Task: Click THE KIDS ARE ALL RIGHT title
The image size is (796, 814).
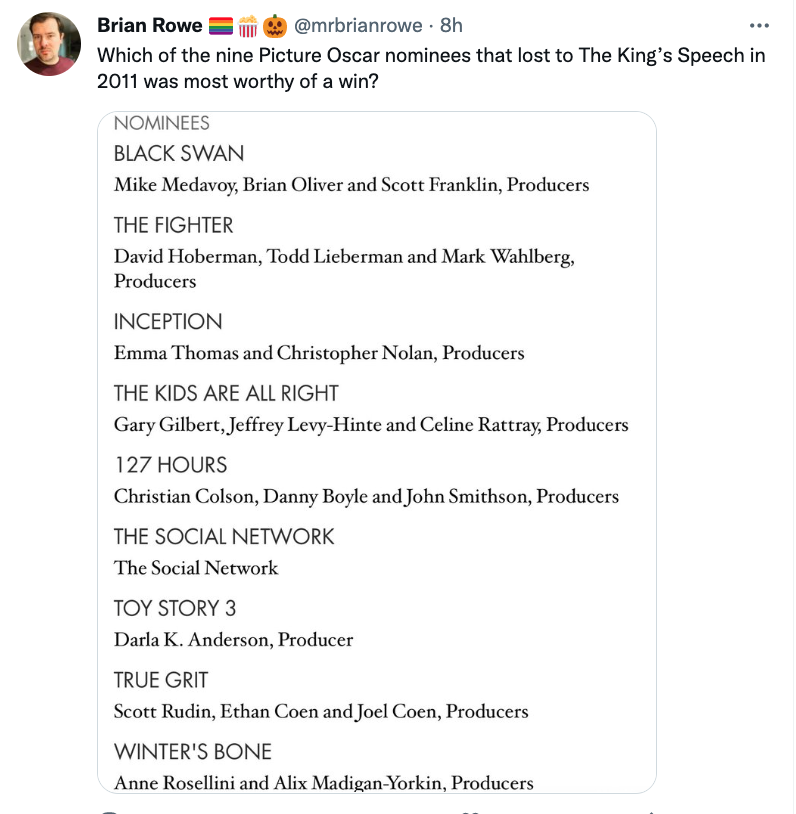Action: (x=226, y=393)
